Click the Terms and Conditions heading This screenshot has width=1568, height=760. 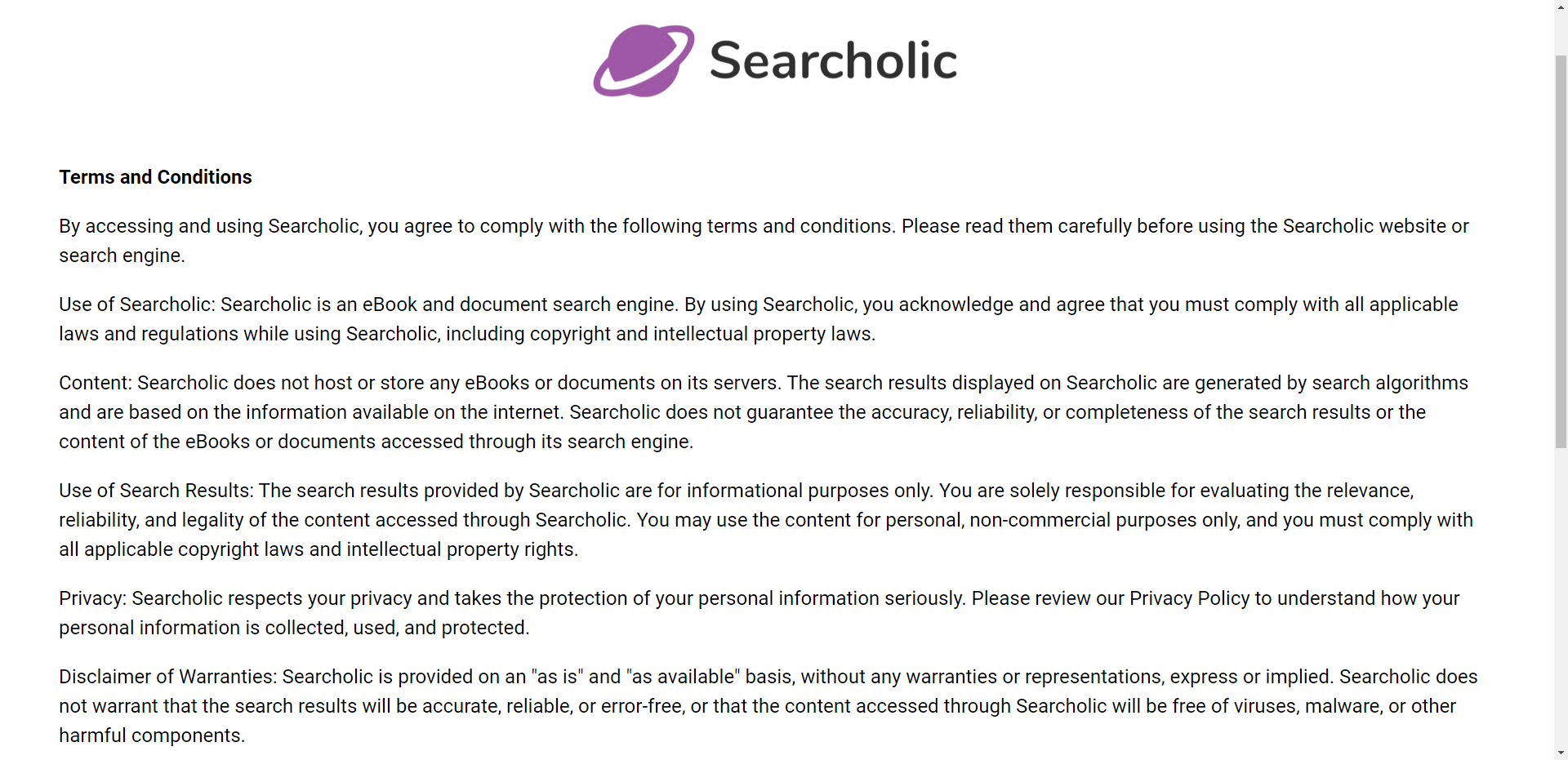tap(155, 177)
